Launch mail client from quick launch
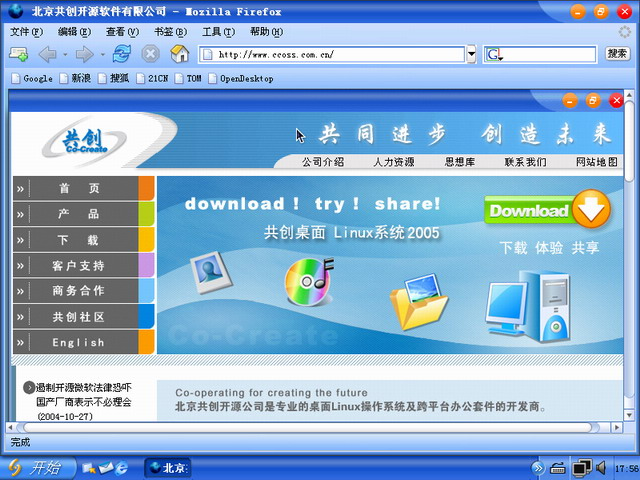The image size is (640, 480). [106, 467]
